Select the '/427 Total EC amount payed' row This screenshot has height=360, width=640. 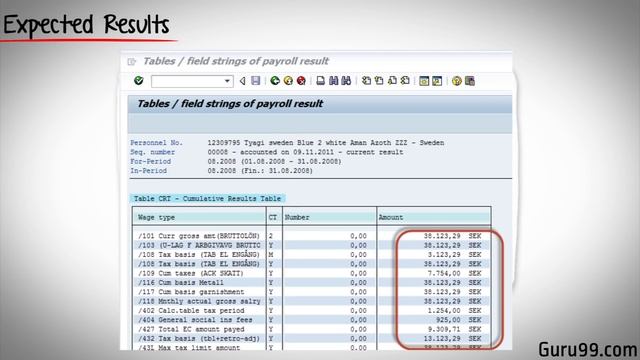click(x=311, y=329)
